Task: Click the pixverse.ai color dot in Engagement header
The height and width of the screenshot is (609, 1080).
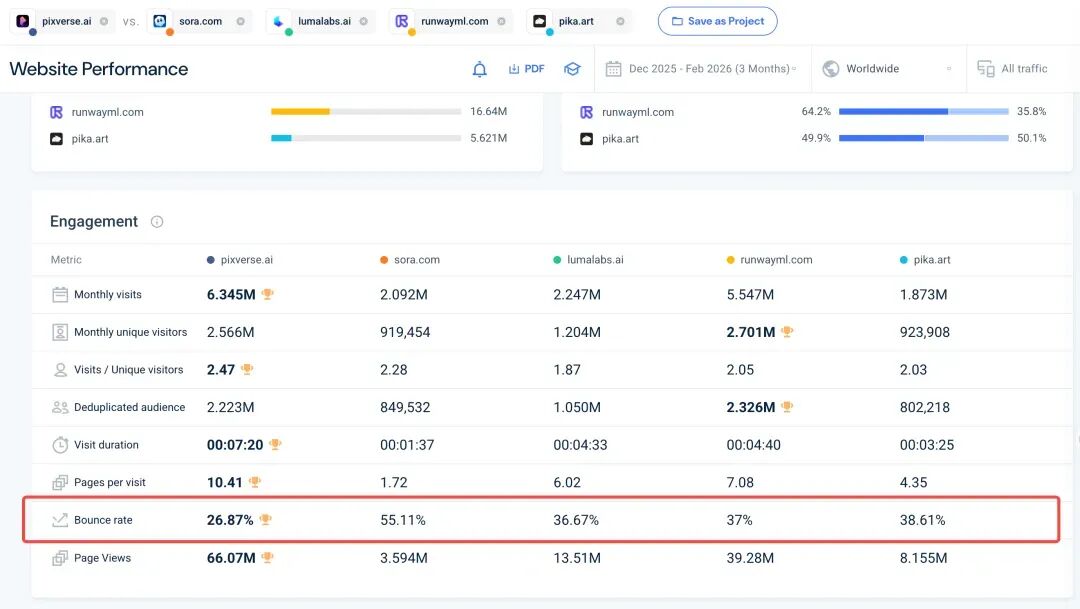Action: coord(211,260)
